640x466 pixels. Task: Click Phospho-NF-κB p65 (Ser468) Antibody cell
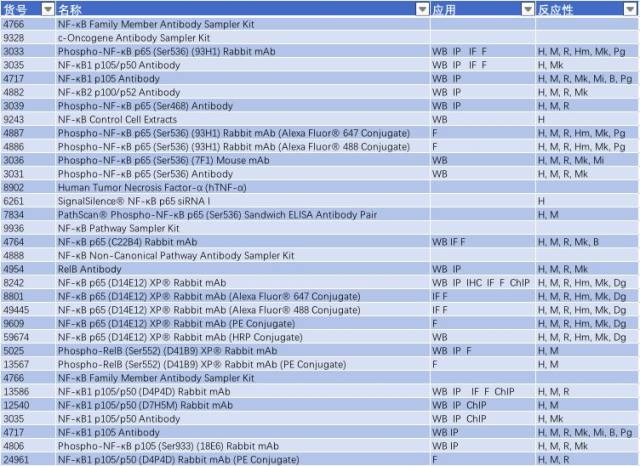[x=242, y=106]
